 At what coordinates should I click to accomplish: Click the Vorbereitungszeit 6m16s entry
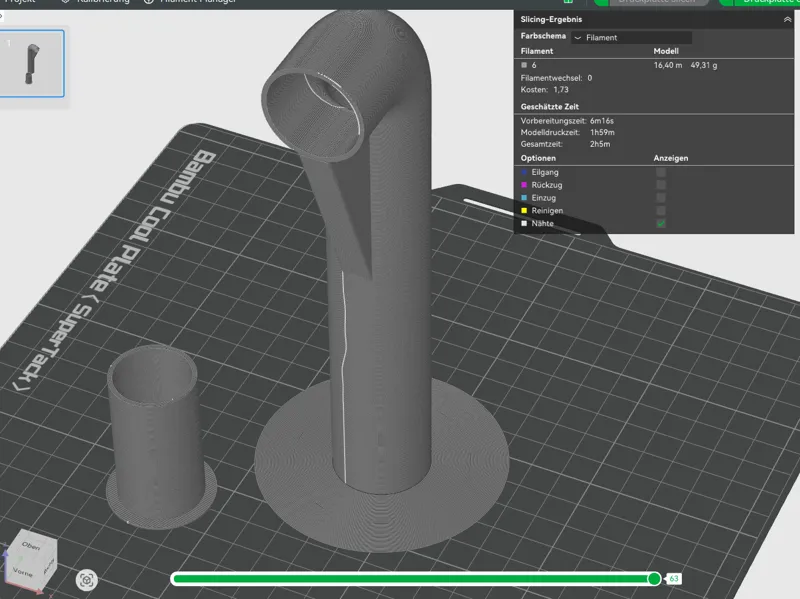click(x=567, y=121)
